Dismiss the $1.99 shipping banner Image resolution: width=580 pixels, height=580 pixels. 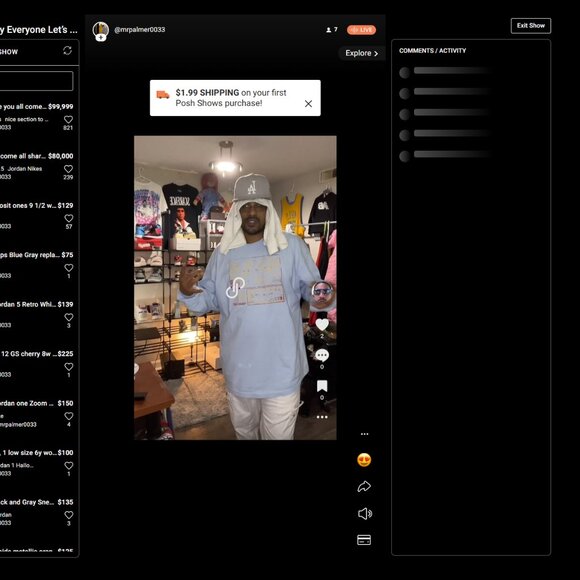pos(308,104)
